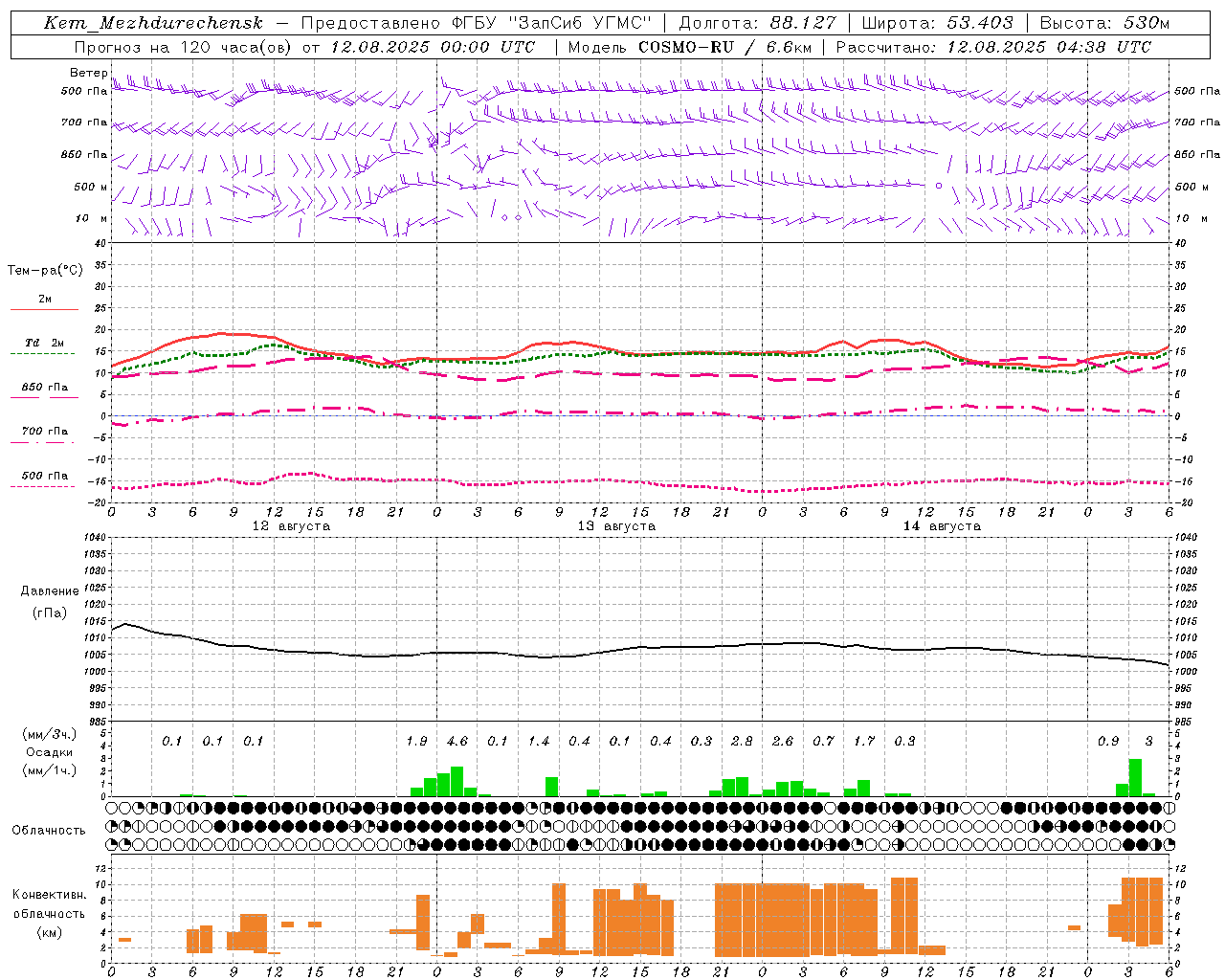The height and width of the screenshot is (980, 1225).
Task: Click the model label COSMO-RU / 6.6км
Action: point(724,47)
